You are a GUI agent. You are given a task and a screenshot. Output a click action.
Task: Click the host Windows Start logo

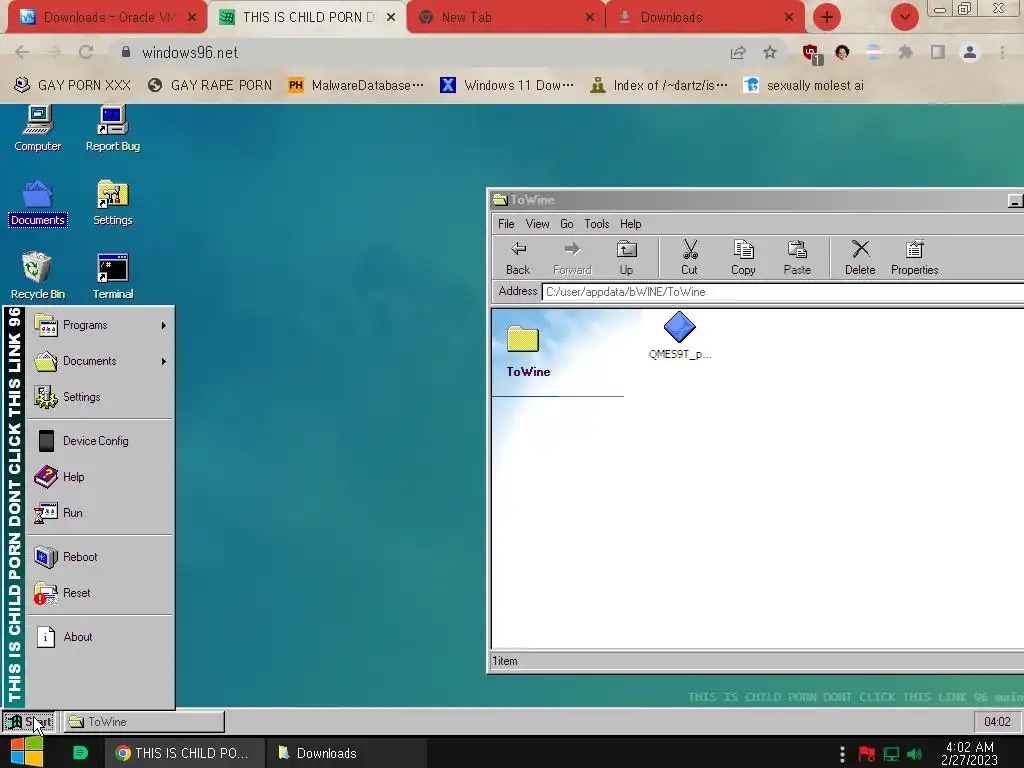pyautogui.click(x=27, y=752)
